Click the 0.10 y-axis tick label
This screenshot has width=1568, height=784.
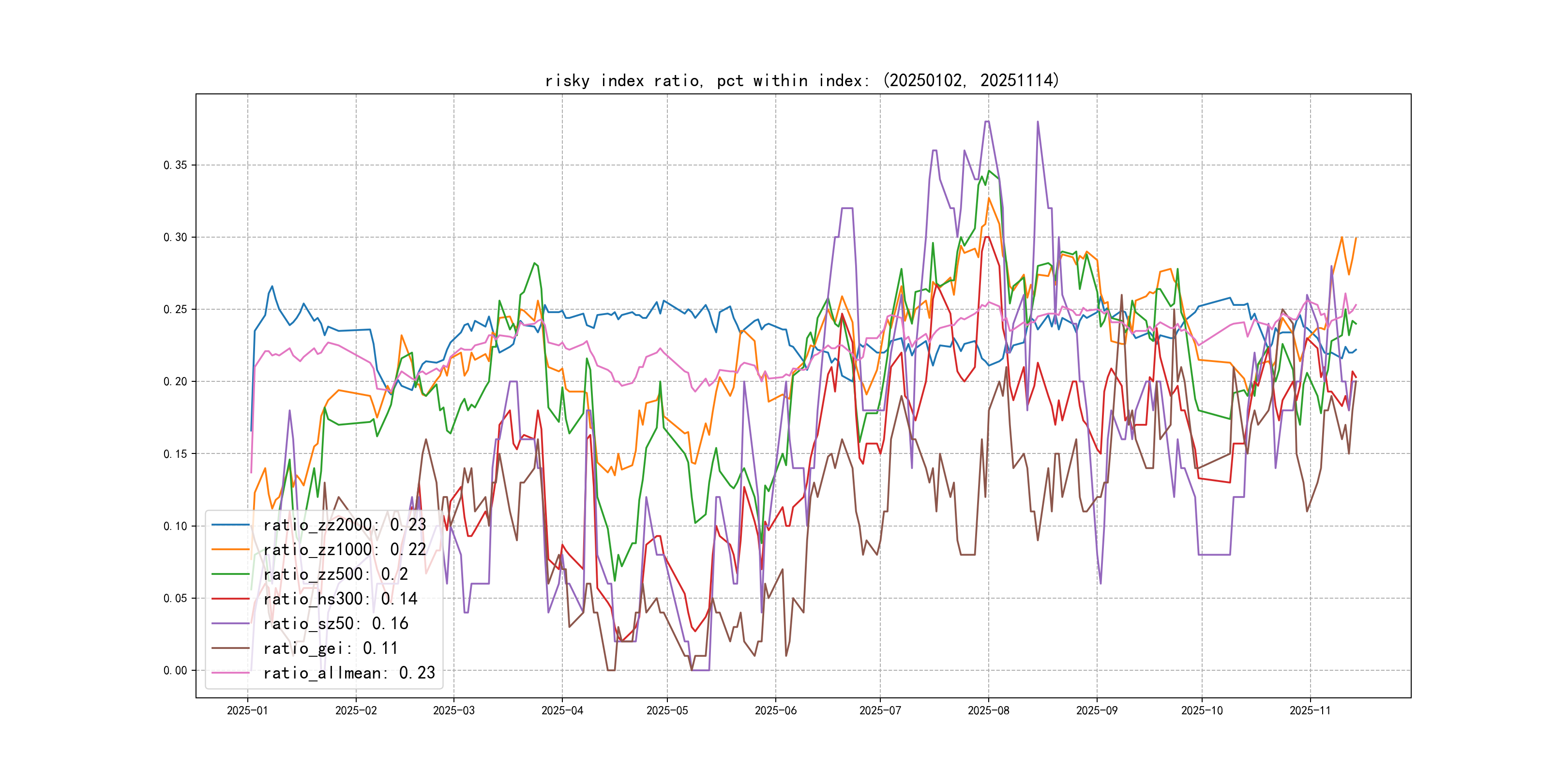pyautogui.click(x=175, y=526)
